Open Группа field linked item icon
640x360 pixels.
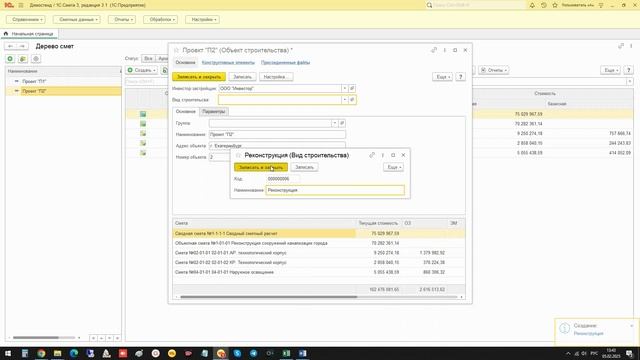click(x=342, y=123)
